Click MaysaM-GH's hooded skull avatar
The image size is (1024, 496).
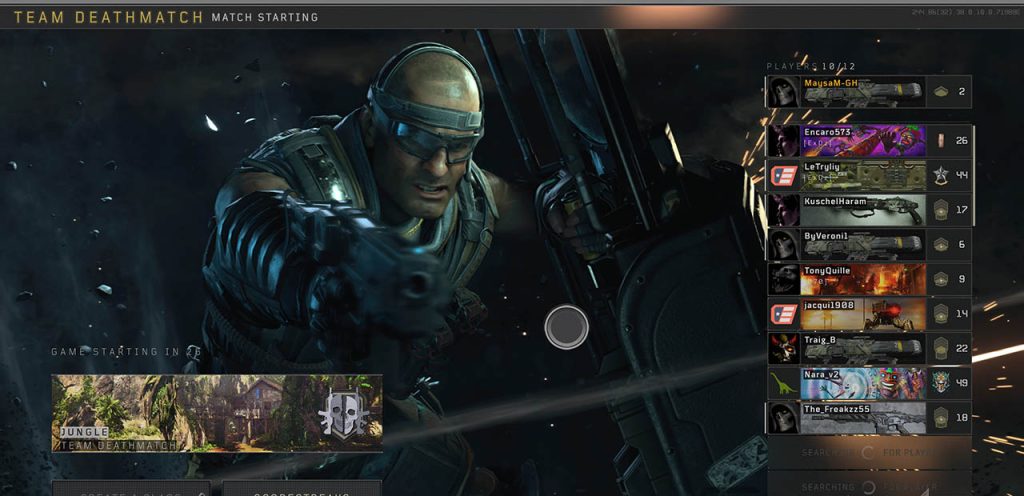[x=784, y=92]
